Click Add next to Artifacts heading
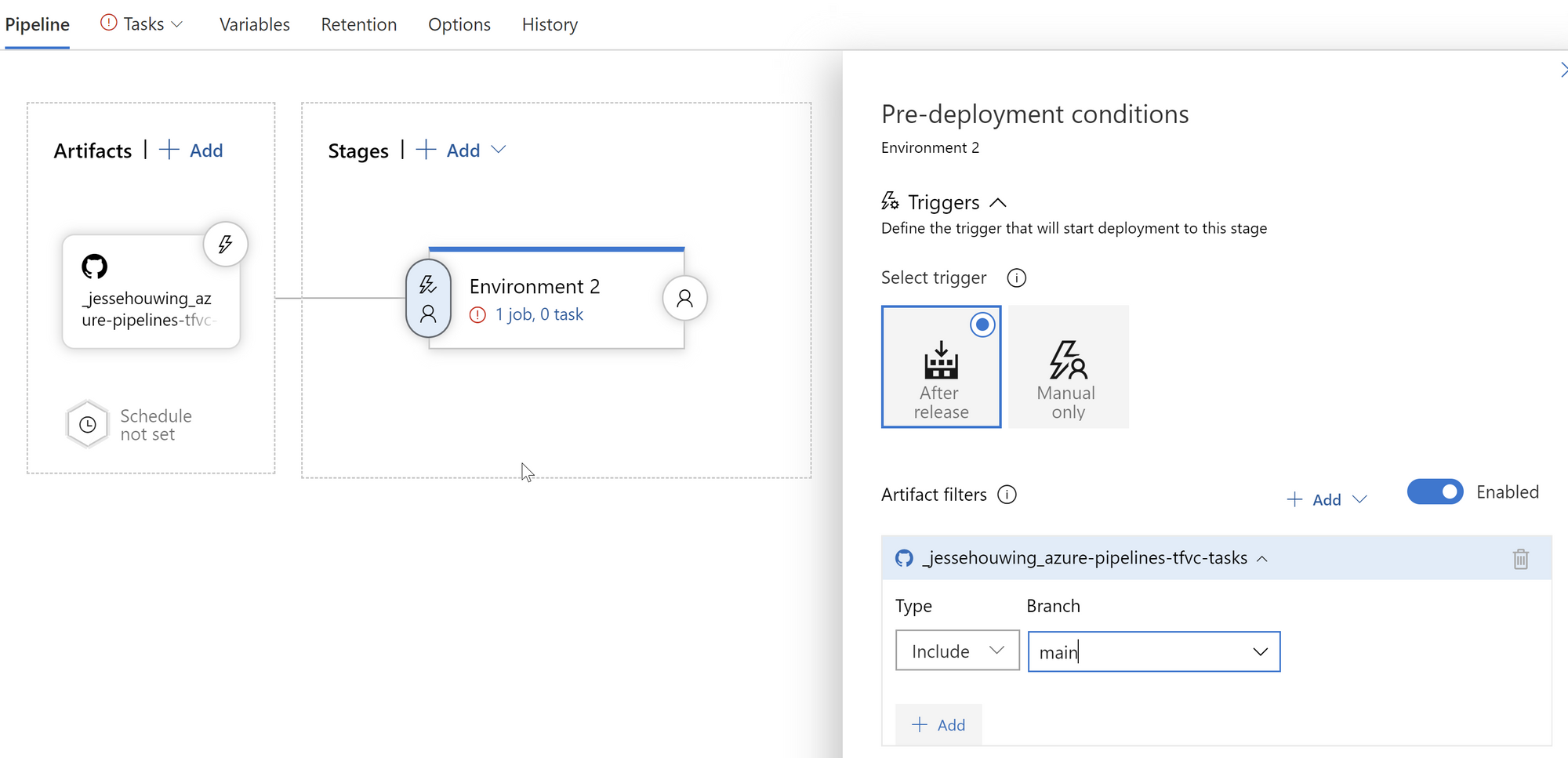The height and width of the screenshot is (758, 1568). point(192,151)
